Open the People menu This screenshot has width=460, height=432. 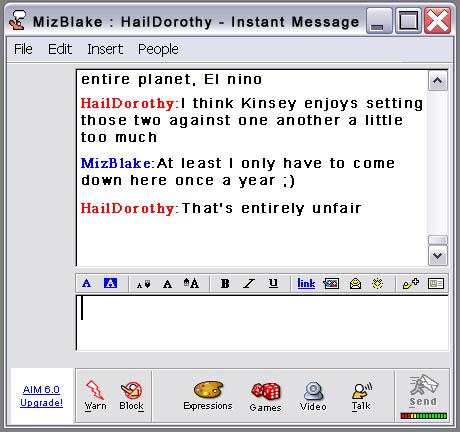(158, 49)
